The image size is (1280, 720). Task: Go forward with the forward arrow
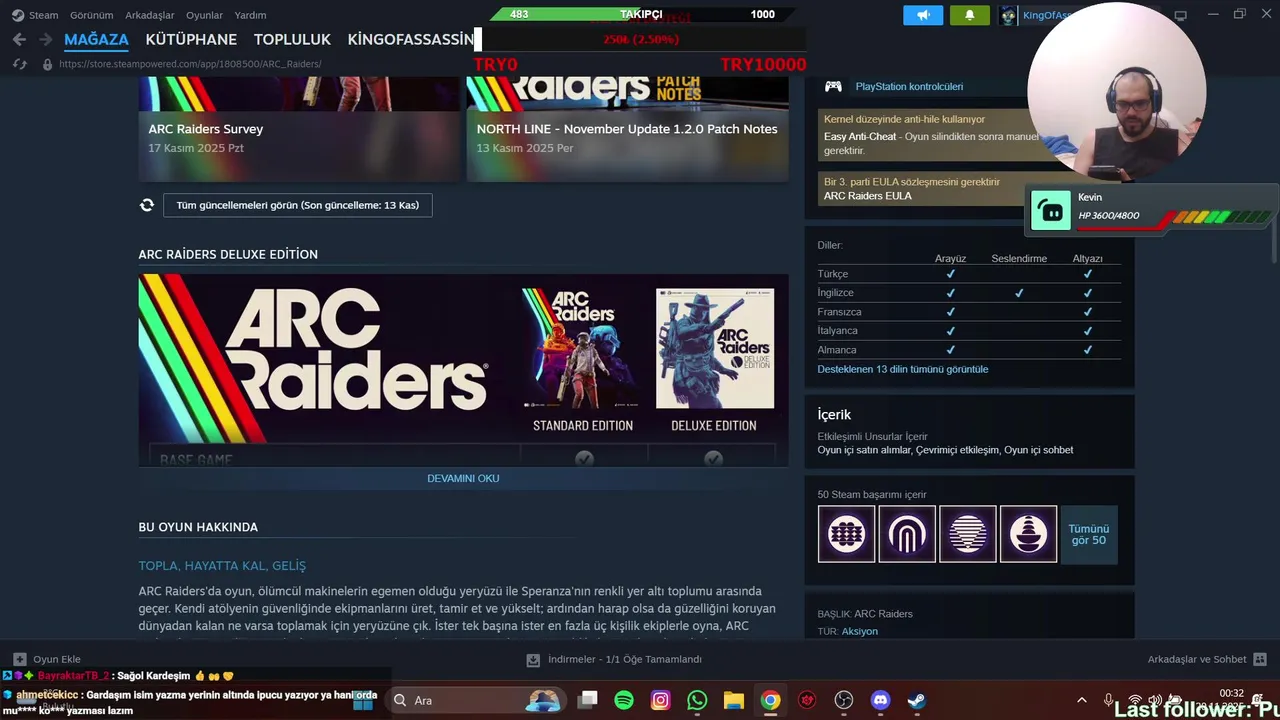(45, 39)
